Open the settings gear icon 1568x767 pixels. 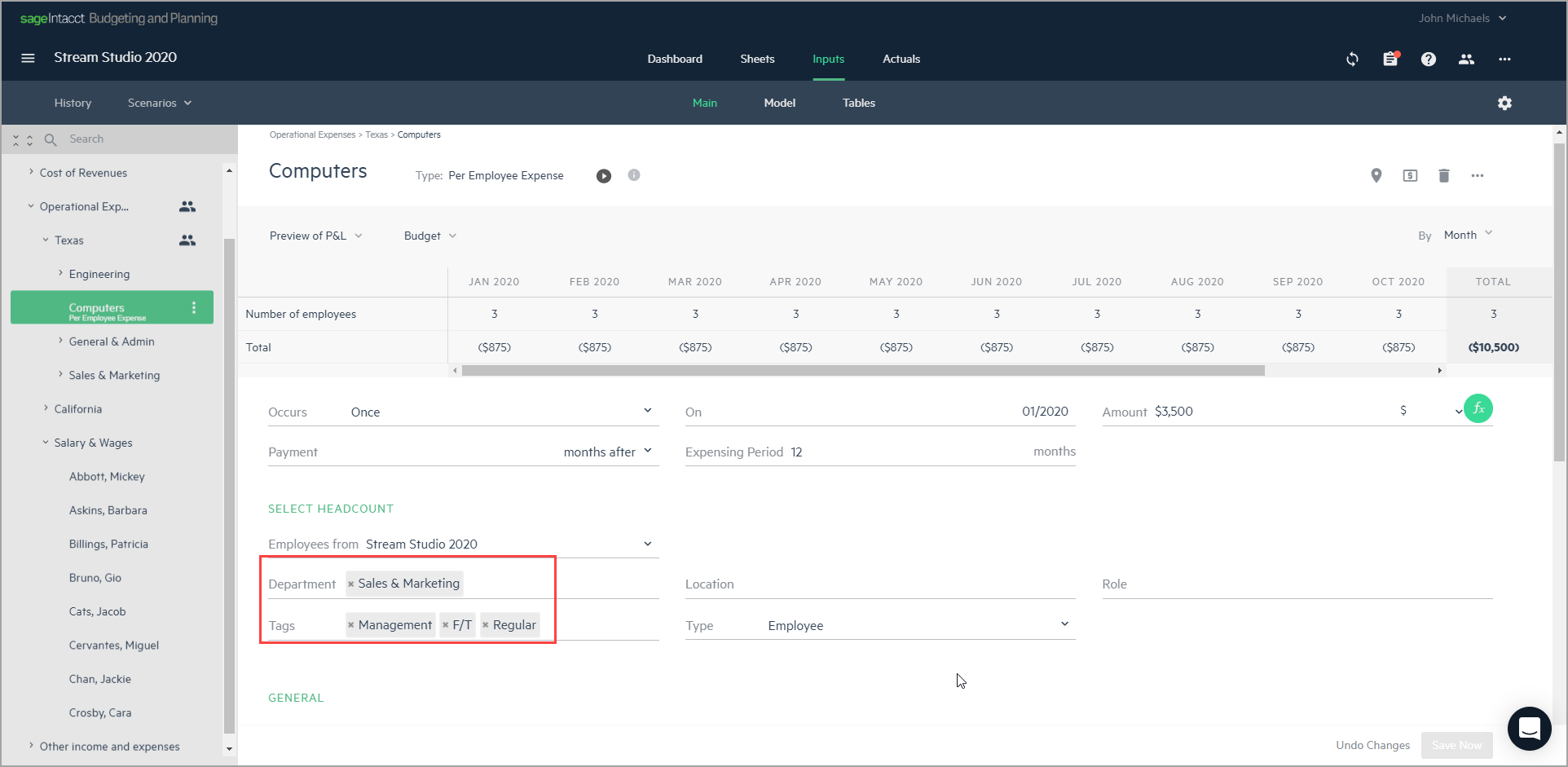pyautogui.click(x=1504, y=103)
